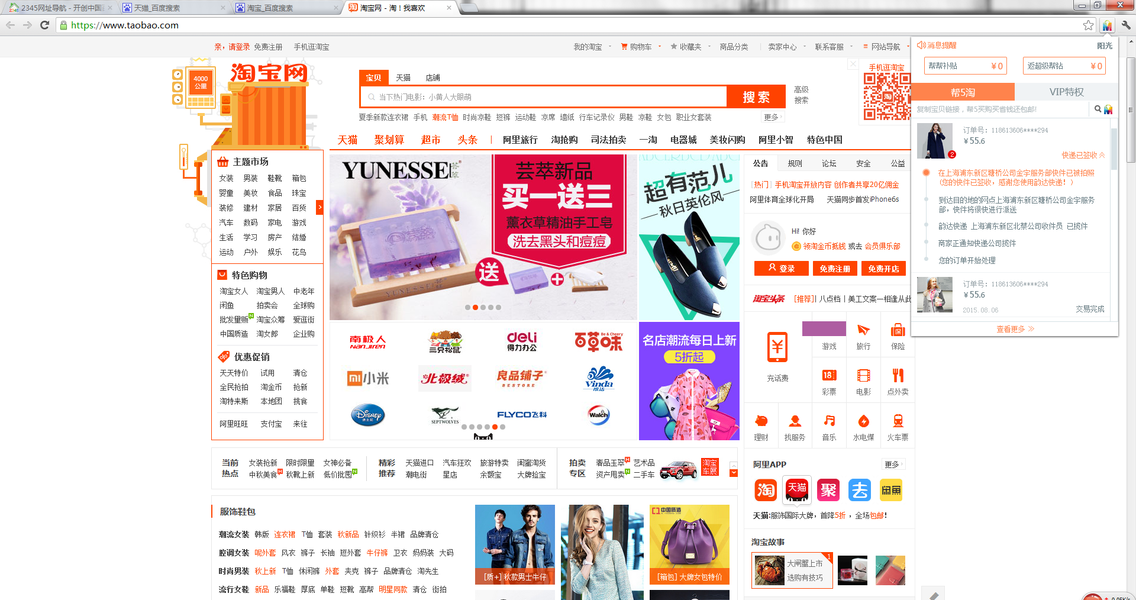This screenshot has width=1136, height=600.
Task: Switch to the 帮5淘 tab
Action: [963, 92]
